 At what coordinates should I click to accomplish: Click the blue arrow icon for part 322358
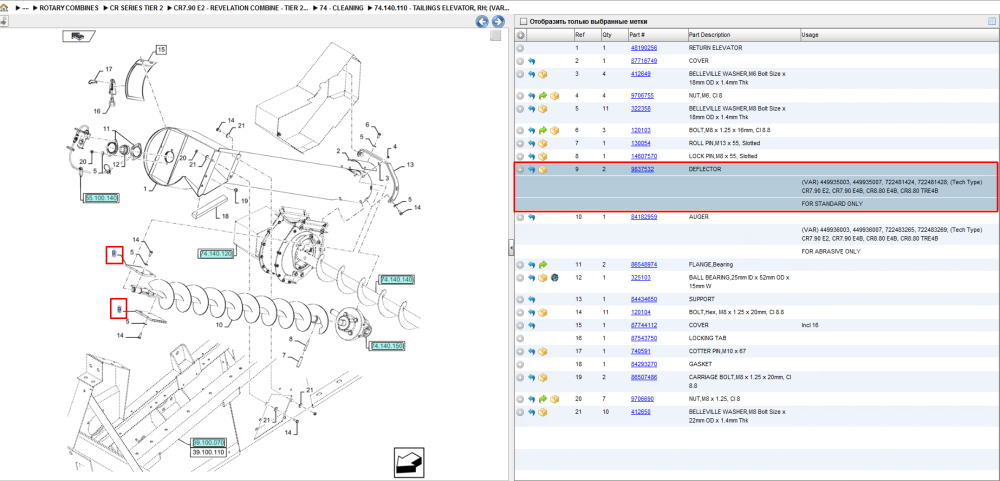tap(532, 110)
